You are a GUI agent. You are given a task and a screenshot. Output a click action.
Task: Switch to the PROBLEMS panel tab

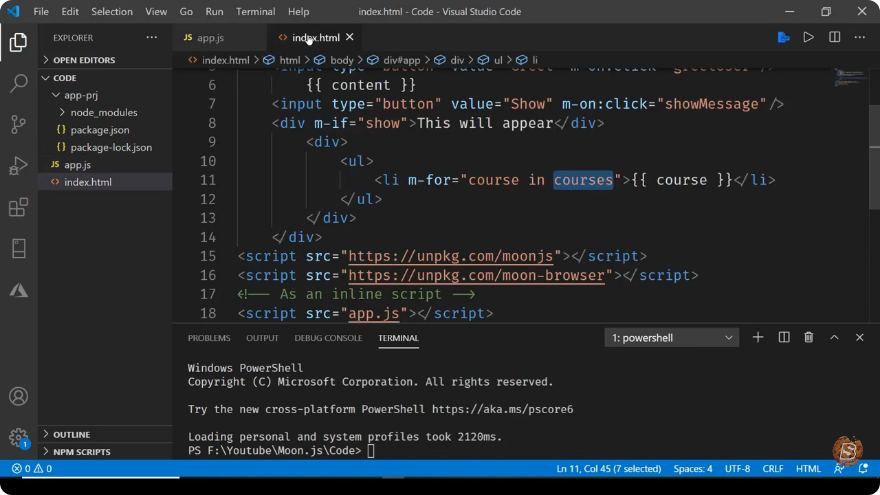coord(209,338)
